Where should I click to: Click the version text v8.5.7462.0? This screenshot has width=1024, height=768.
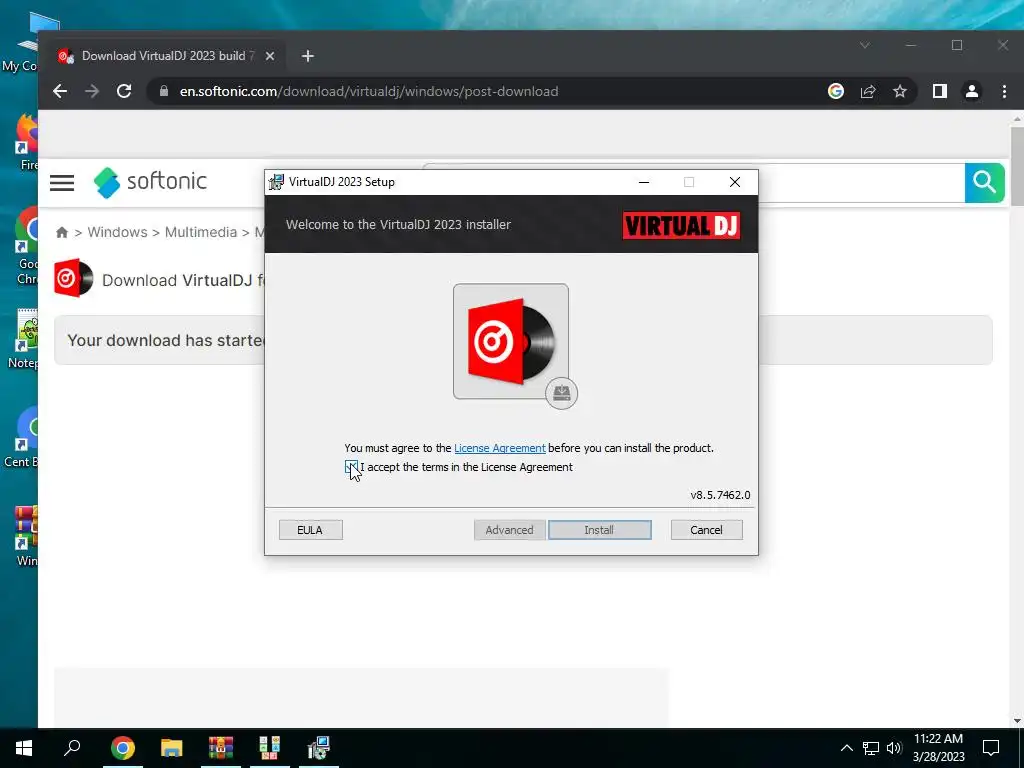pos(720,495)
